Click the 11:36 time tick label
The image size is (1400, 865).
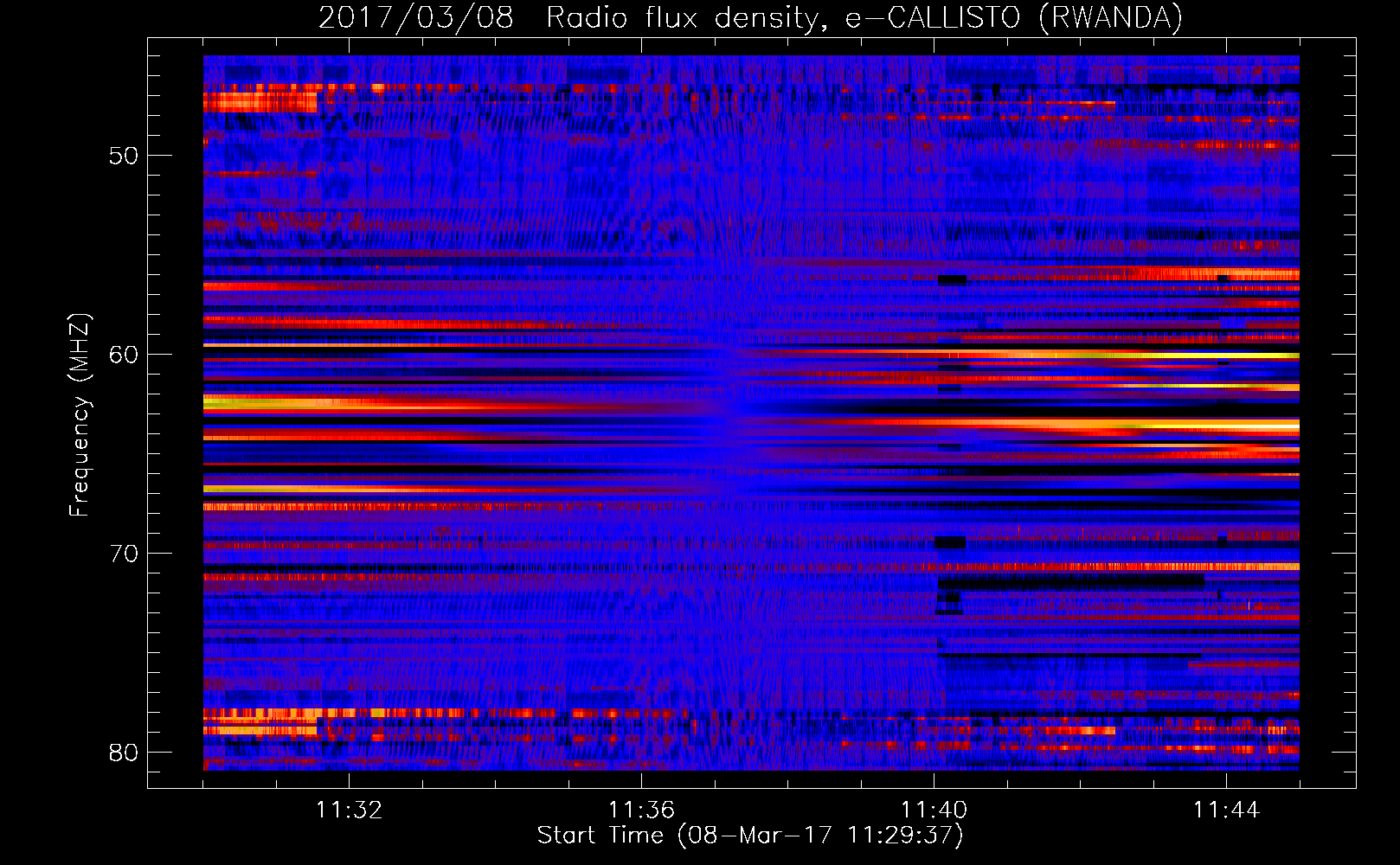tap(641, 811)
